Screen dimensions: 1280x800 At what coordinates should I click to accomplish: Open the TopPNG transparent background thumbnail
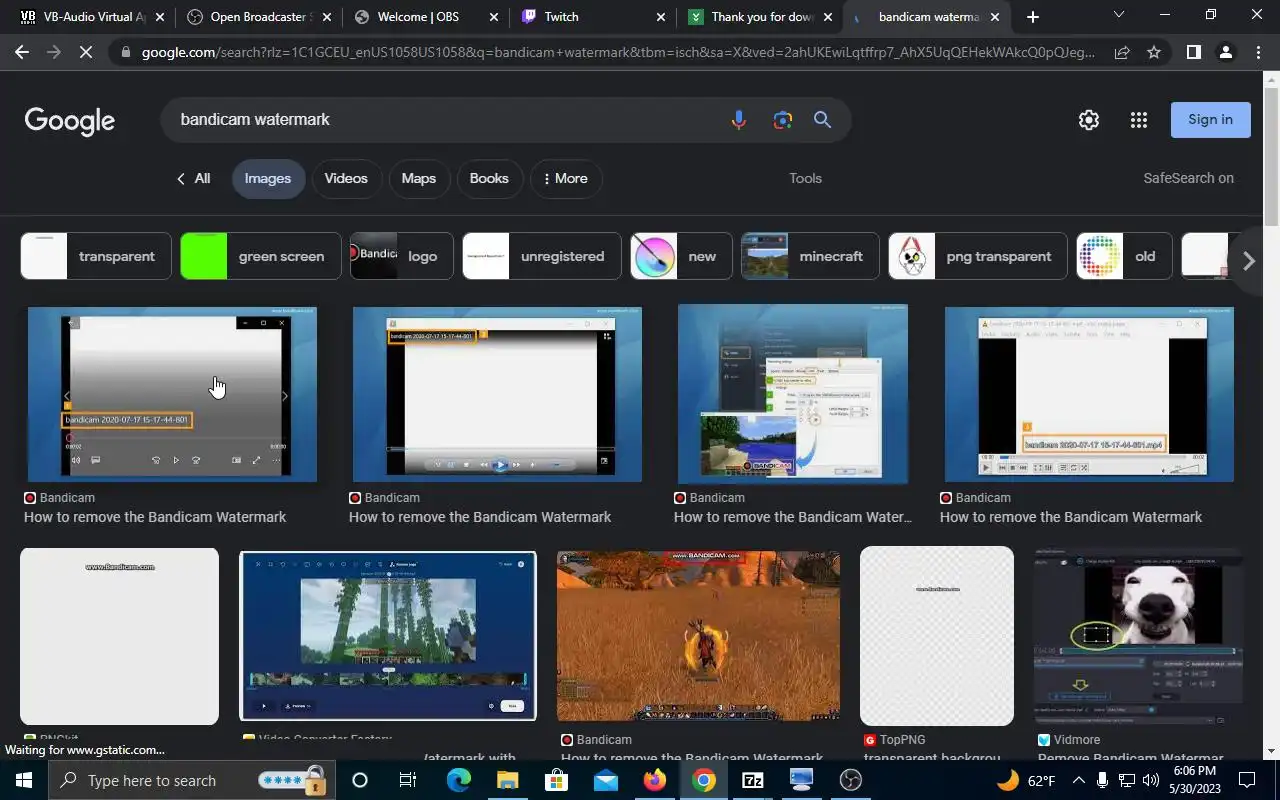tap(937, 636)
